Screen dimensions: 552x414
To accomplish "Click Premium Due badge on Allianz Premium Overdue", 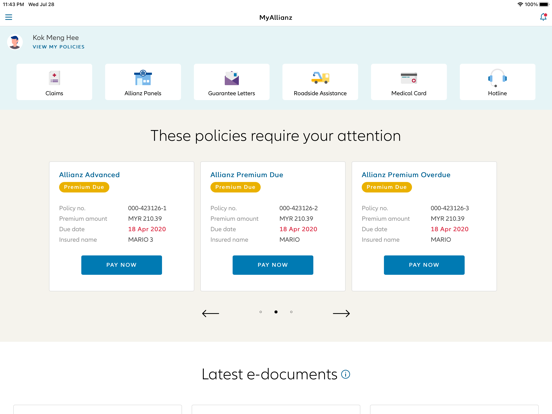I will 387,187.
